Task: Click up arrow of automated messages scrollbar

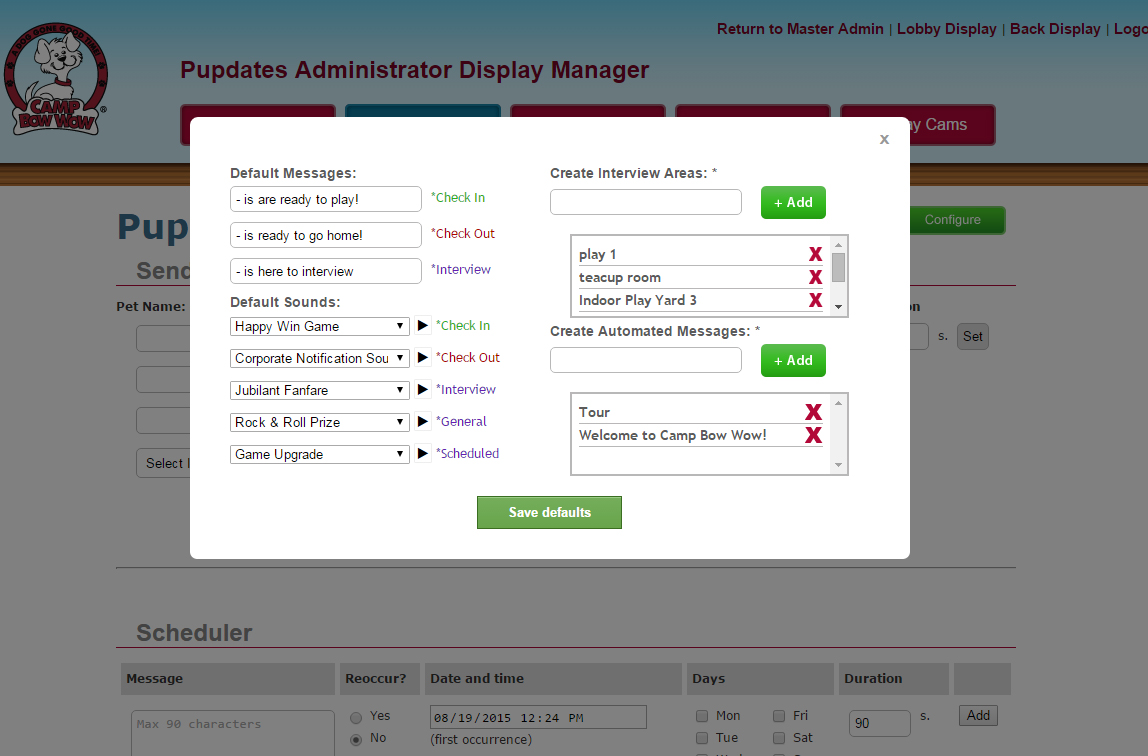Action: point(838,403)
